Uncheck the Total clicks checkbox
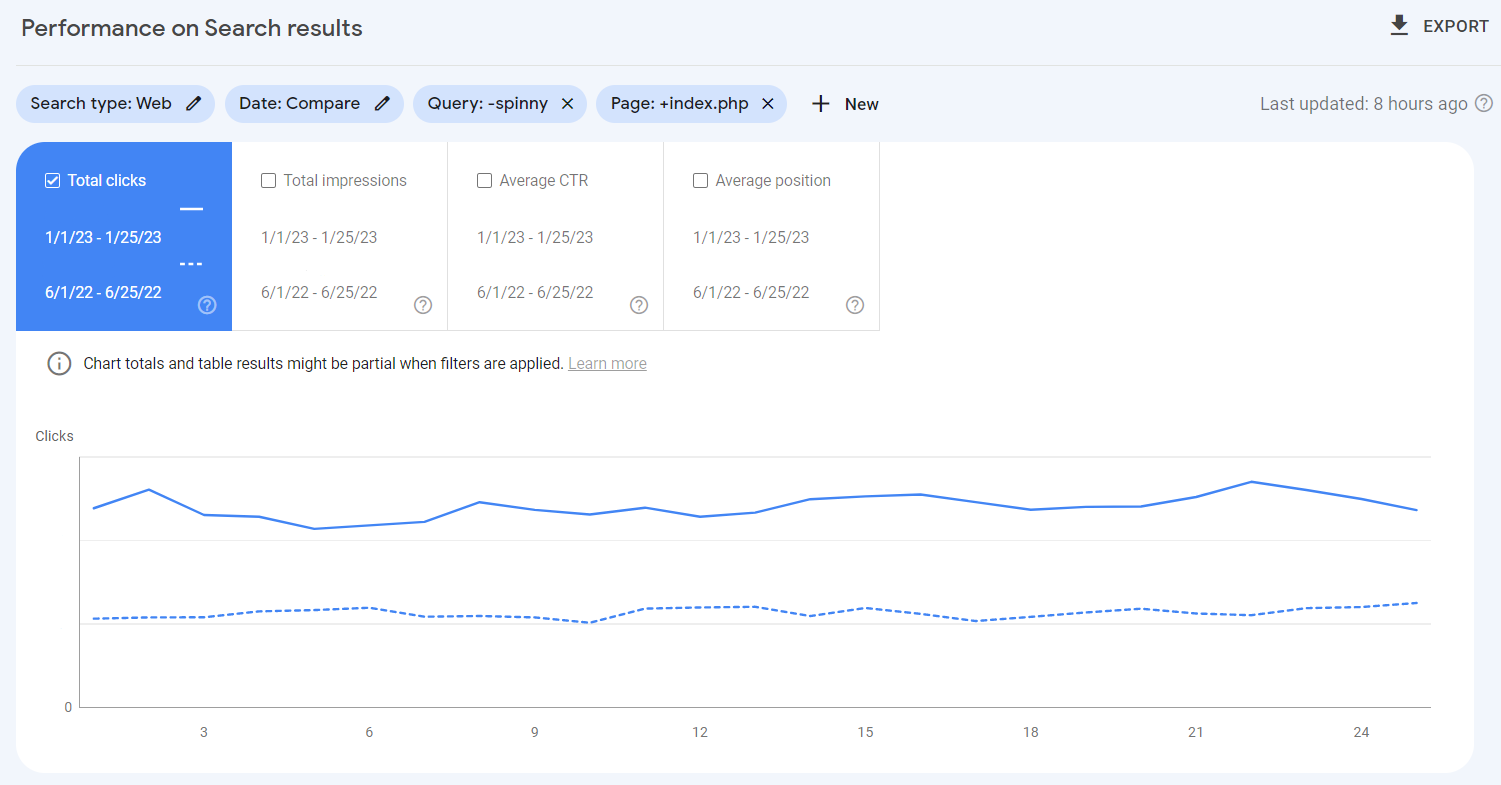Screen dimensions: 1501x785 (x=53, y=181)
